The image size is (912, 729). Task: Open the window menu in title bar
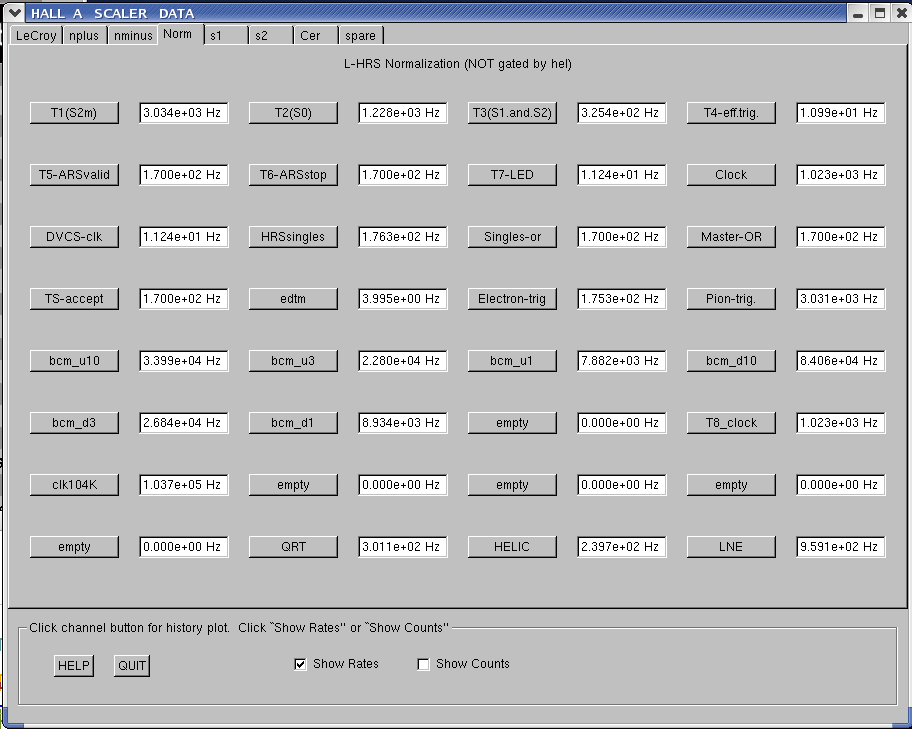click(x=14, y=13)
